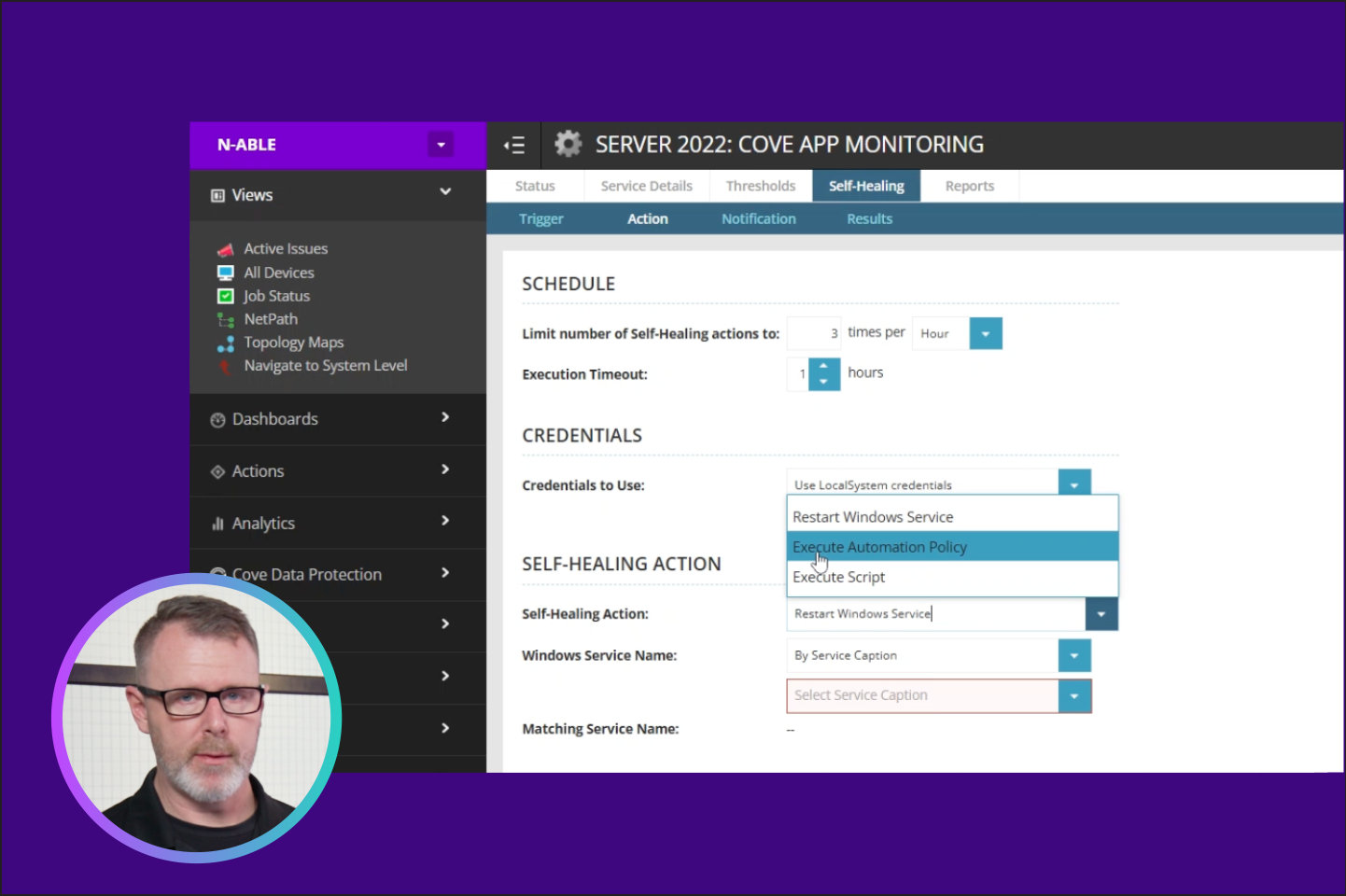This screenshot has height=896, width=1346.
Task: Increase Execution Timeout with up arrow
Action: [823, 366]
